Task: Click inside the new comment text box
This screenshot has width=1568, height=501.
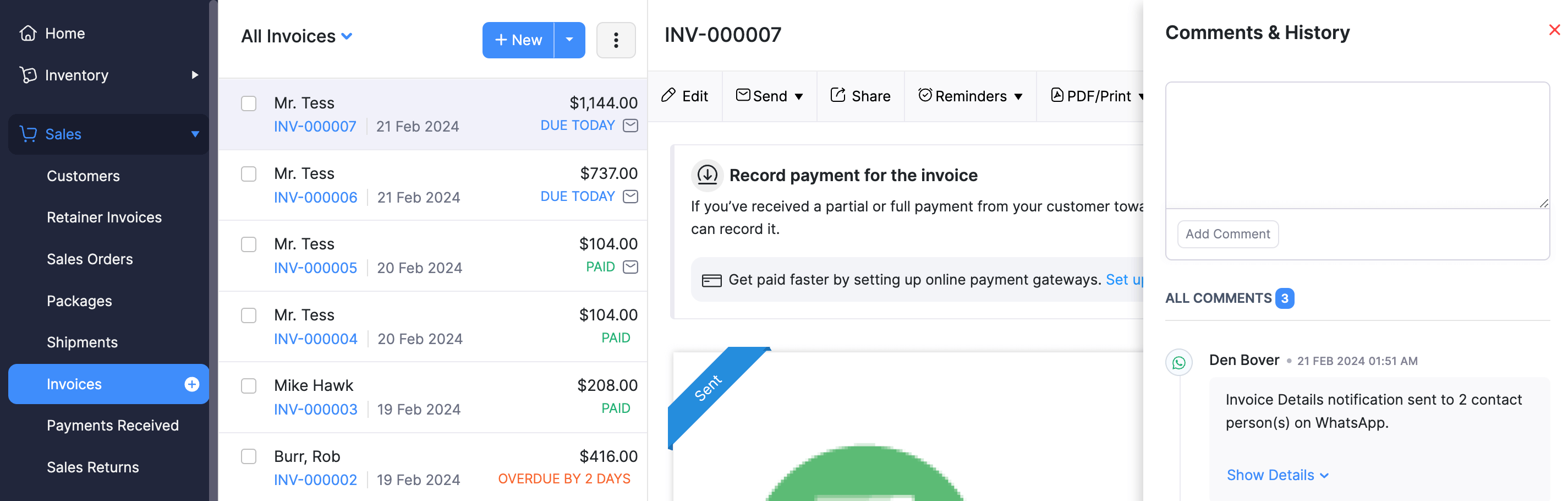Action: pyautogui.click(x=1356, y=143)
